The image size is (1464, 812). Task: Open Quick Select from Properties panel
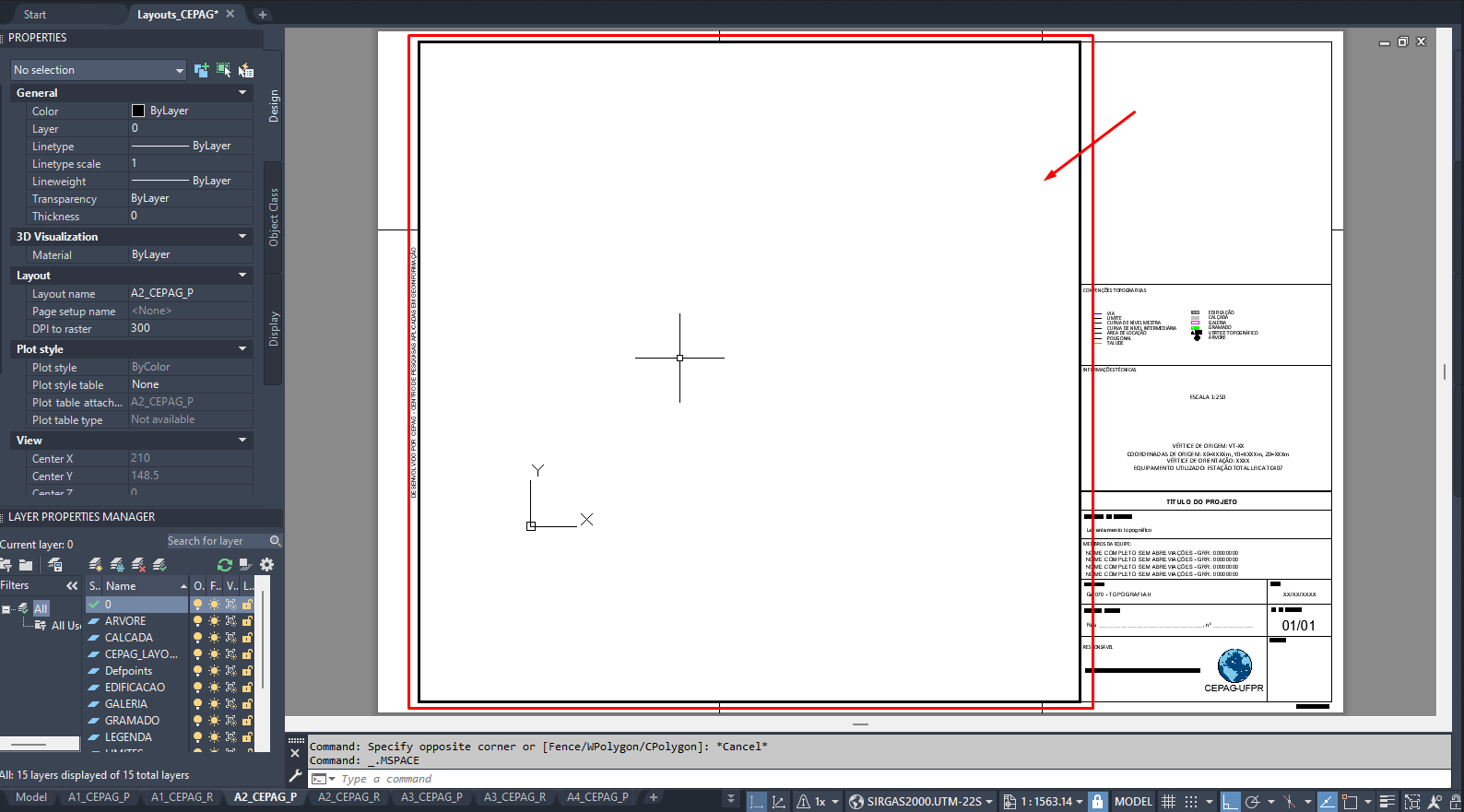coord(246,70)
